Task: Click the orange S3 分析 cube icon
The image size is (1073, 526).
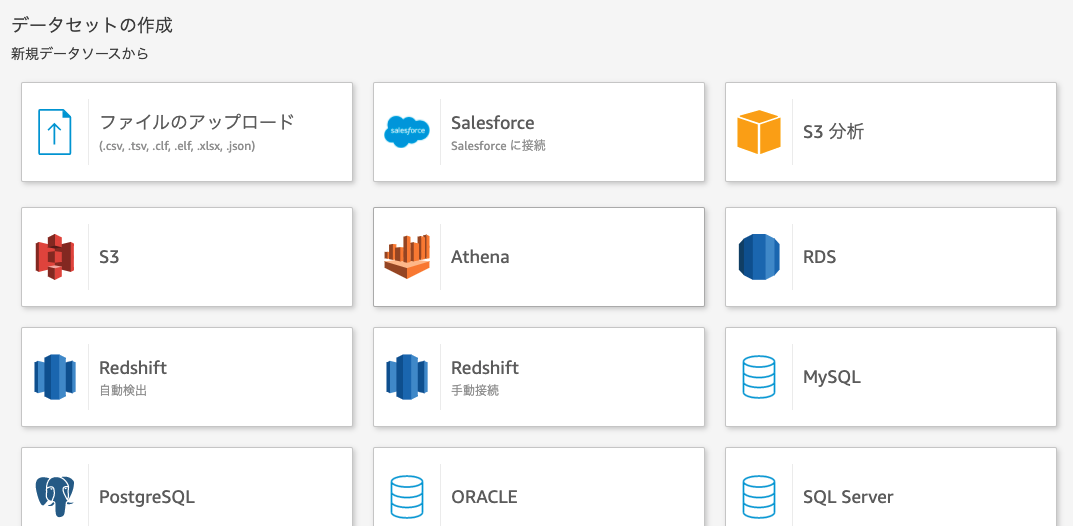Action: (759, 132)
